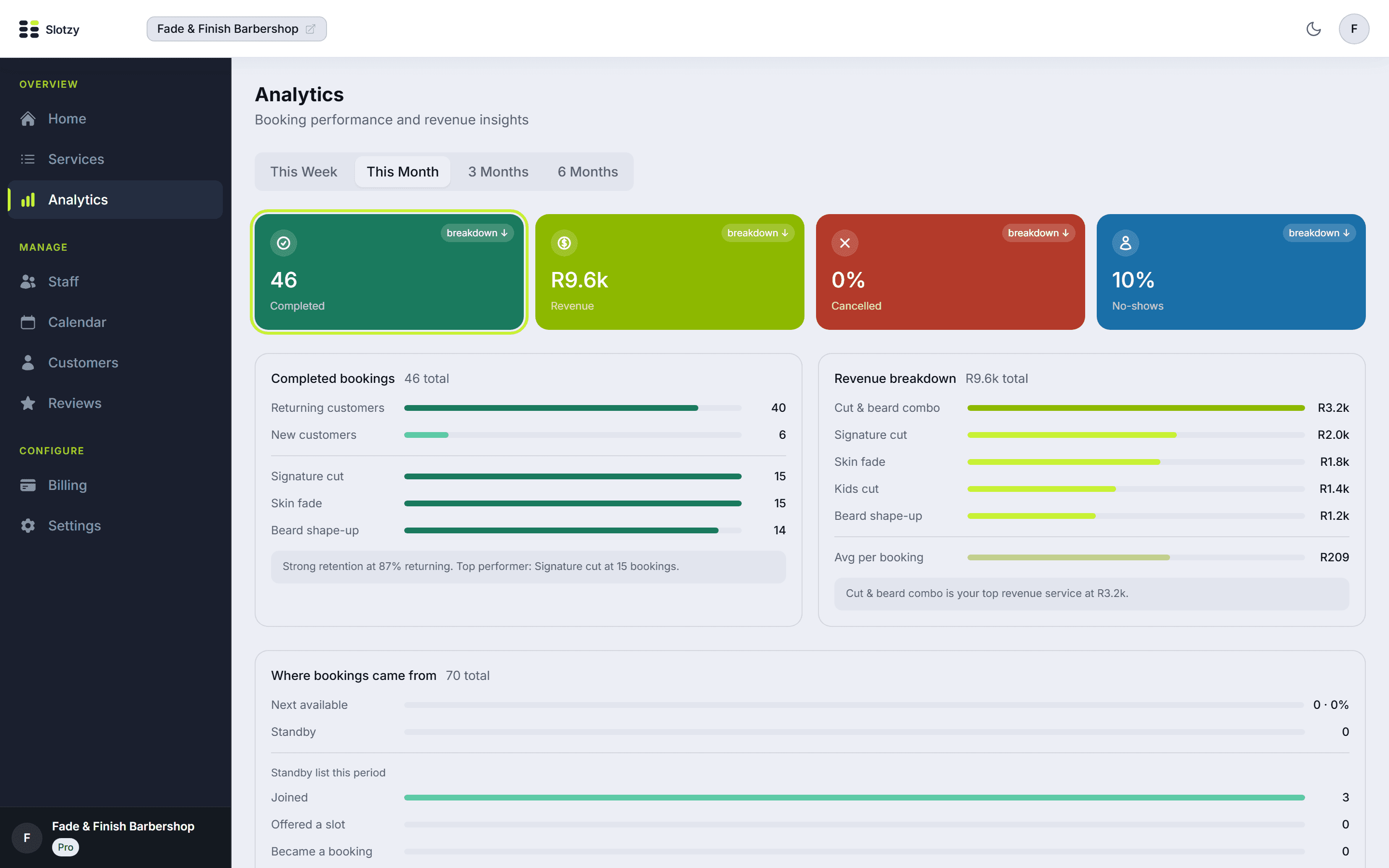The width and height of the screenshot is (1389, 868).
Task: Click the Settings gear icon
Action: coord(28,526)
